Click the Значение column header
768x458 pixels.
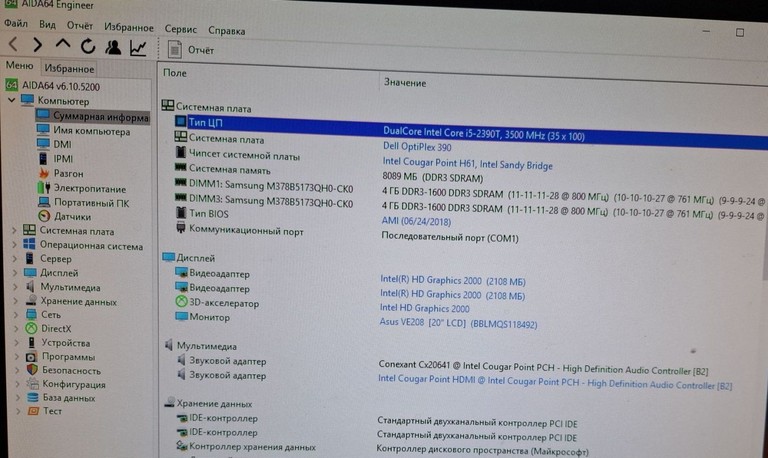point(405,83)
